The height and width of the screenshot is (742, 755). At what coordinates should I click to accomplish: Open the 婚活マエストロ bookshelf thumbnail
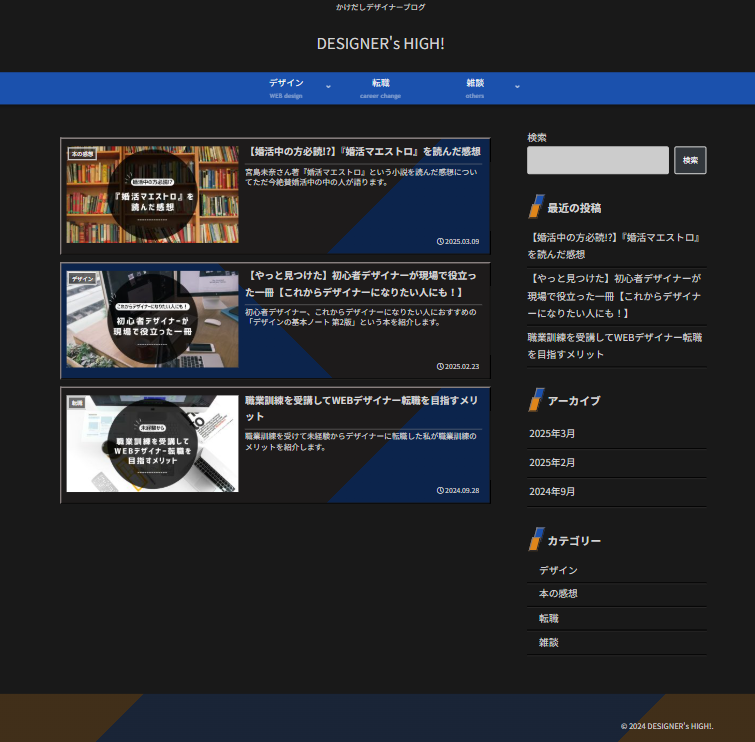point(153,196)
